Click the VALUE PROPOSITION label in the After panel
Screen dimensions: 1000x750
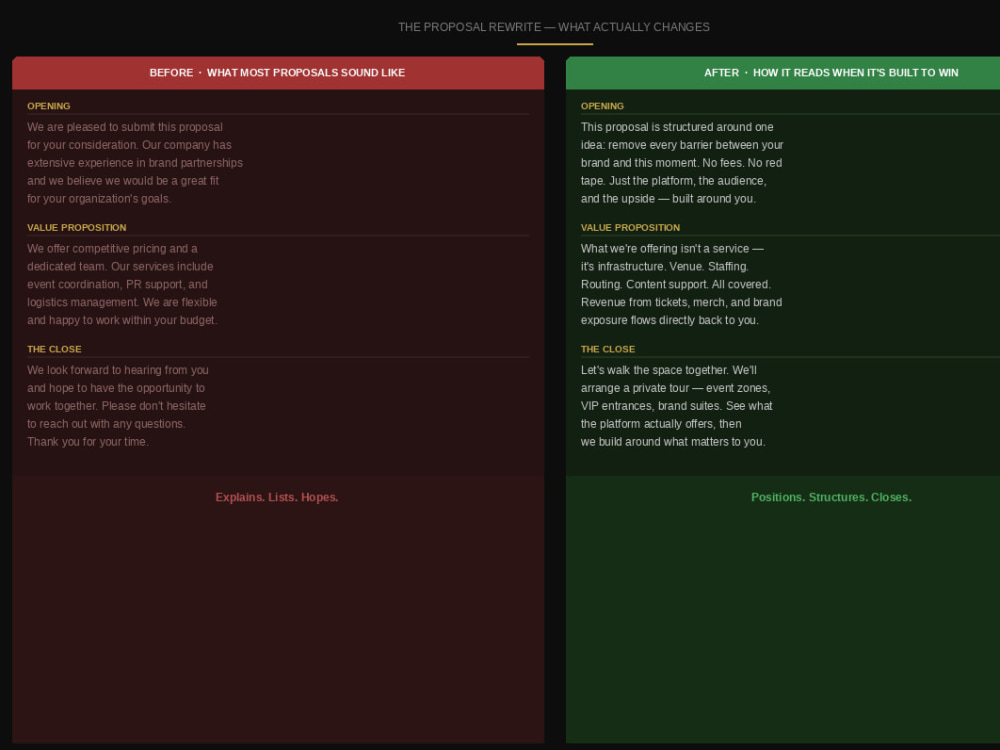click(x=630, y=228)
